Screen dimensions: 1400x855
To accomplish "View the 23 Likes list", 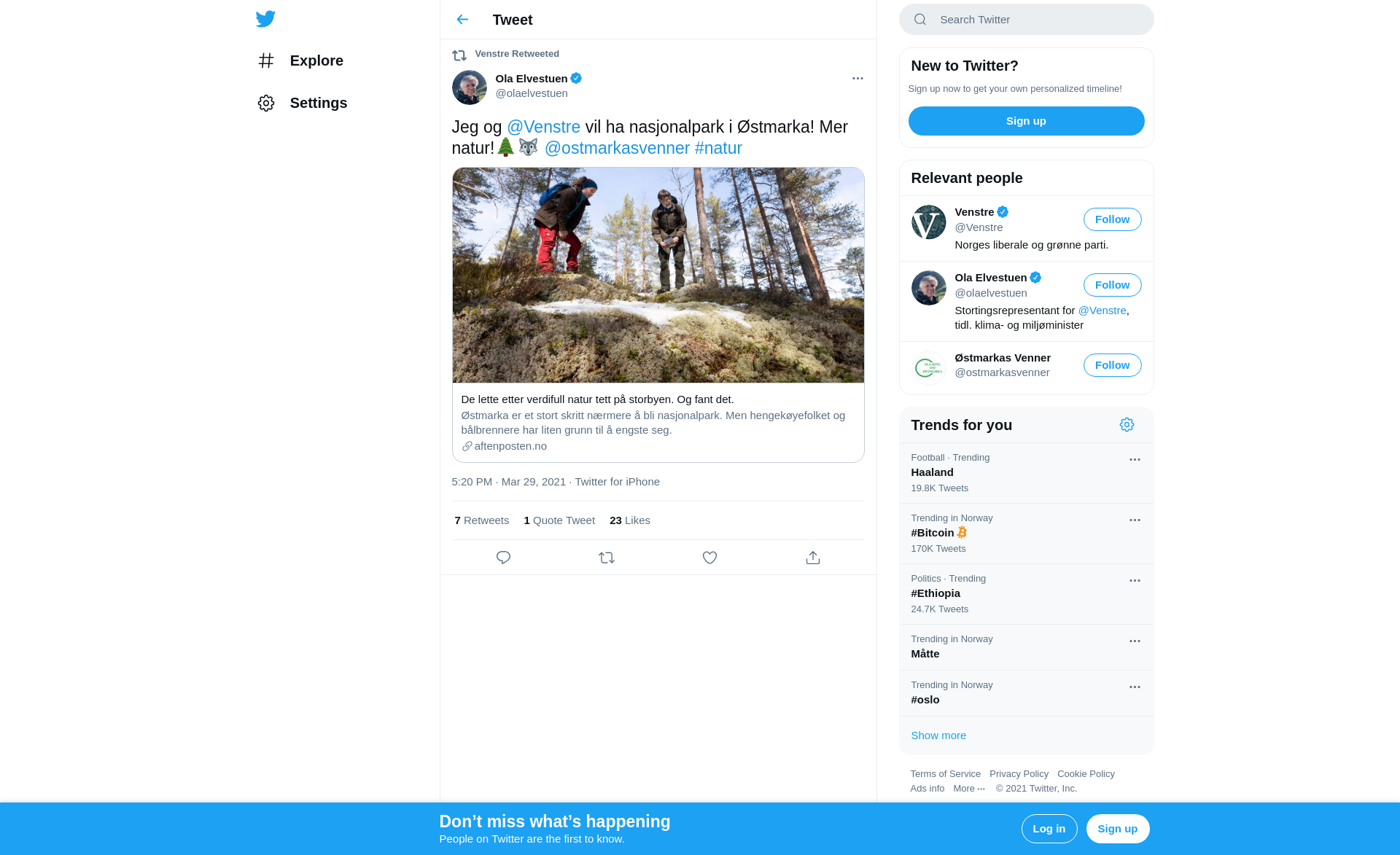I will [630, 520].
